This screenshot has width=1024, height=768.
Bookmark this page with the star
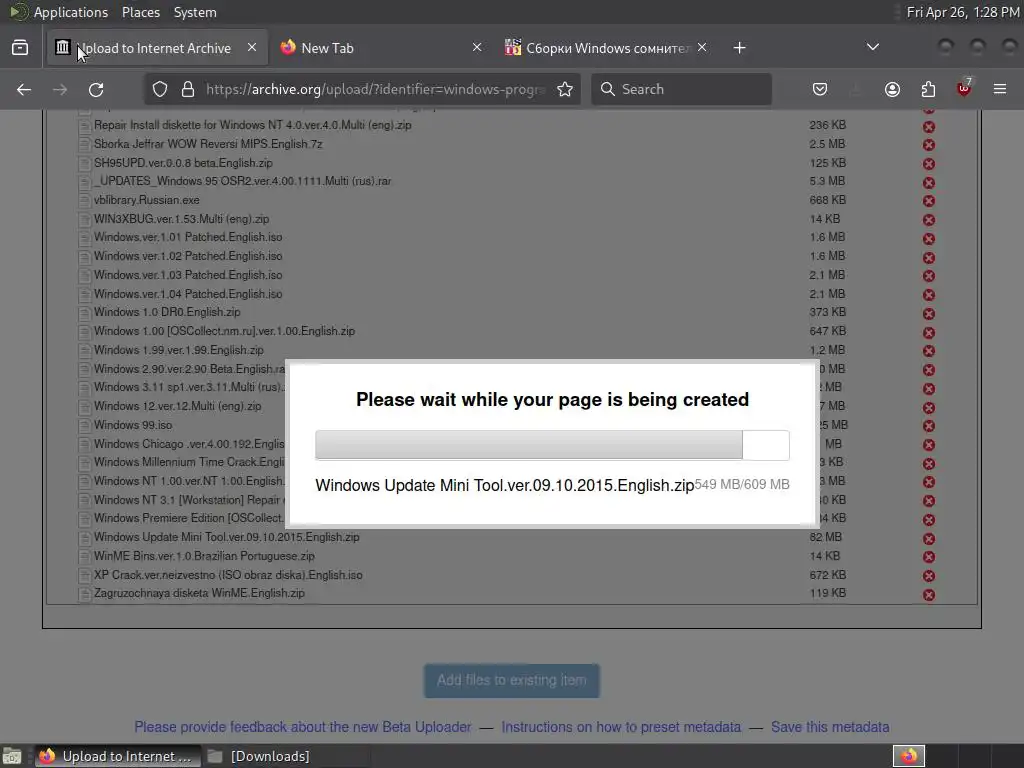click(565, 89)
